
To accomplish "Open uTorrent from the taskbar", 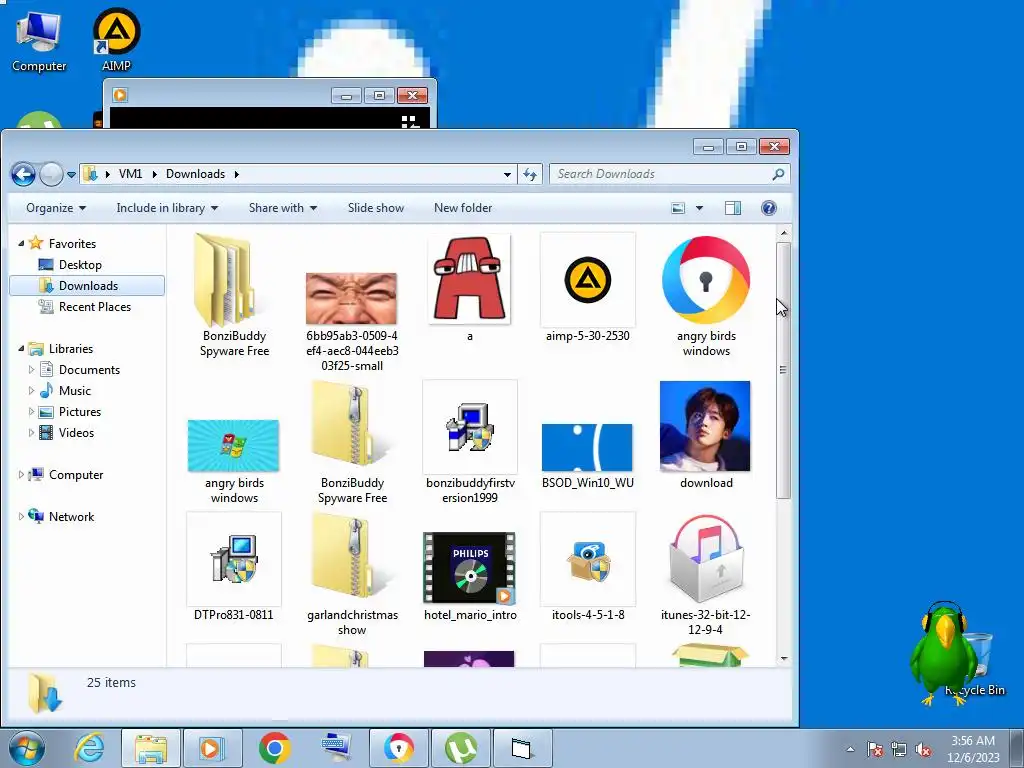I will (460, 748).
